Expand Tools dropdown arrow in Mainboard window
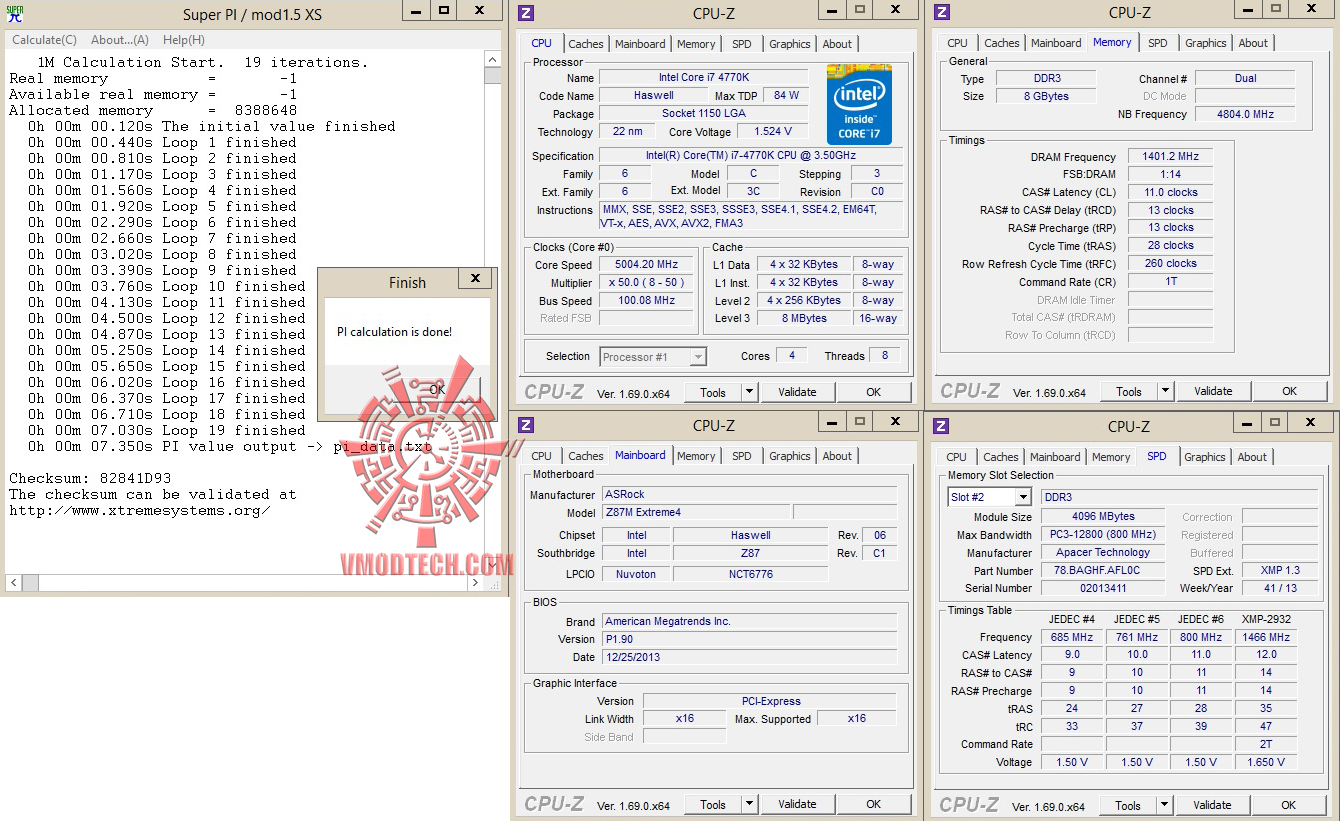Screen dimensions: 1340x821 (748, 804)
